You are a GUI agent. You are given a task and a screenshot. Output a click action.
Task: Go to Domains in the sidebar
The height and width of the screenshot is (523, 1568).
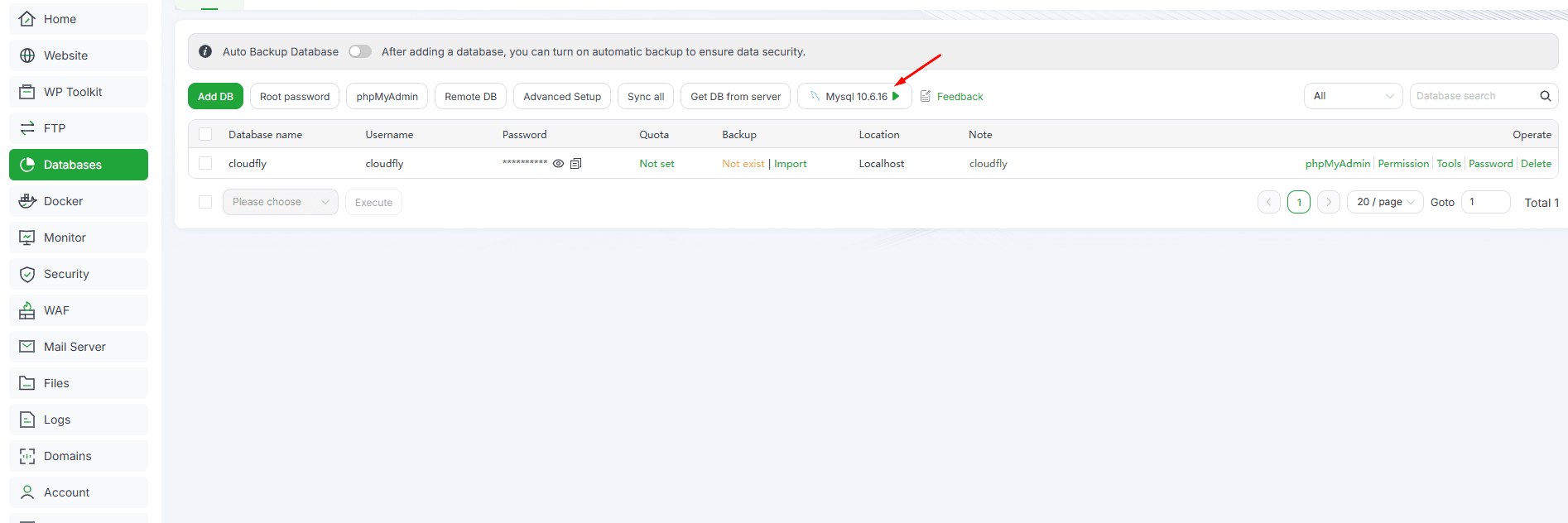[67, 456]
